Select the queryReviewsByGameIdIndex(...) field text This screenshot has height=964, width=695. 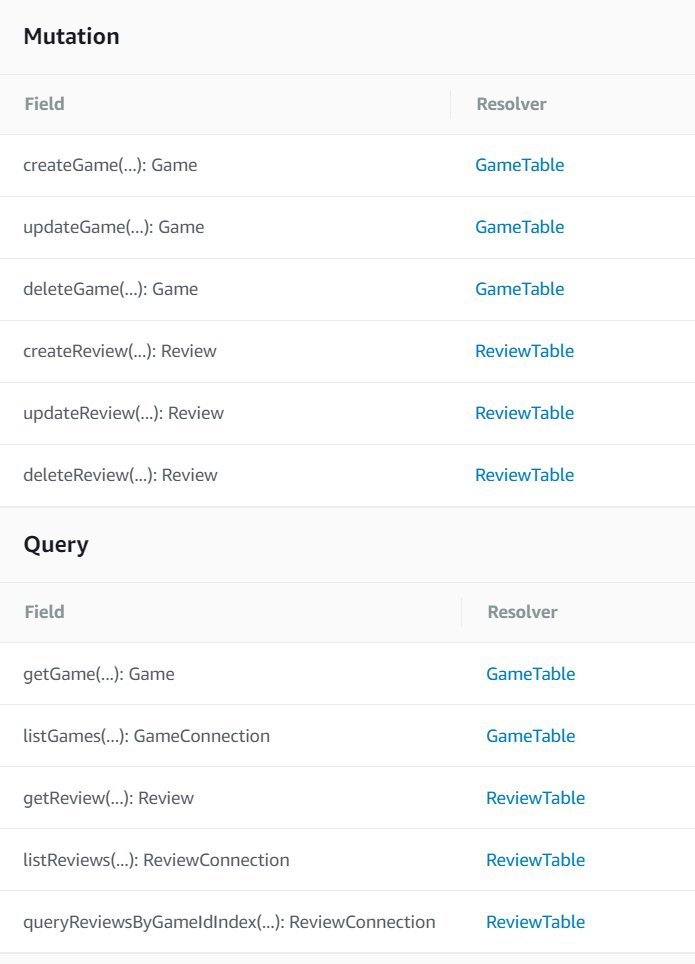click(x=229, y=922)
